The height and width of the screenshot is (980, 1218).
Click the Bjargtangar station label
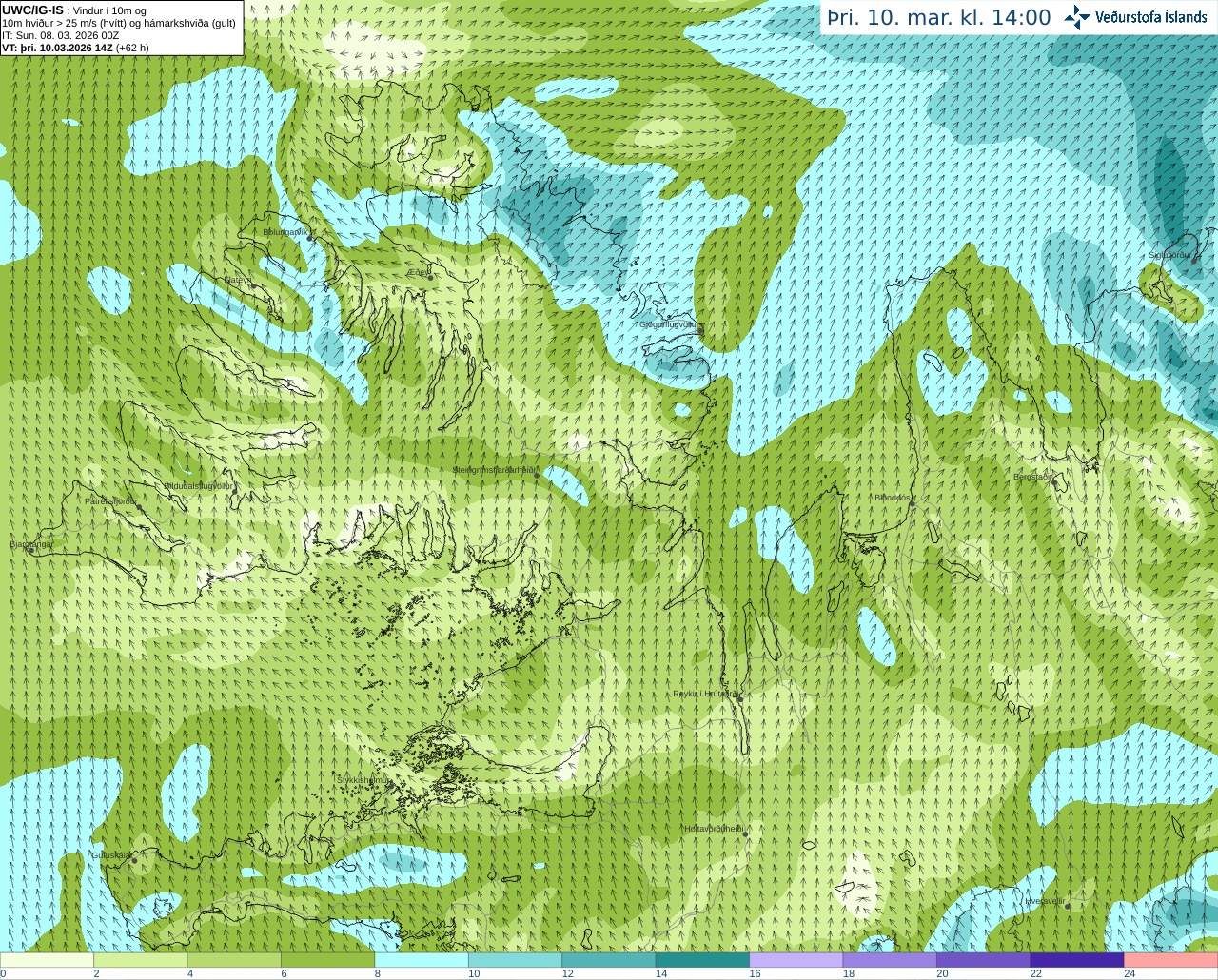pos(31,544)
